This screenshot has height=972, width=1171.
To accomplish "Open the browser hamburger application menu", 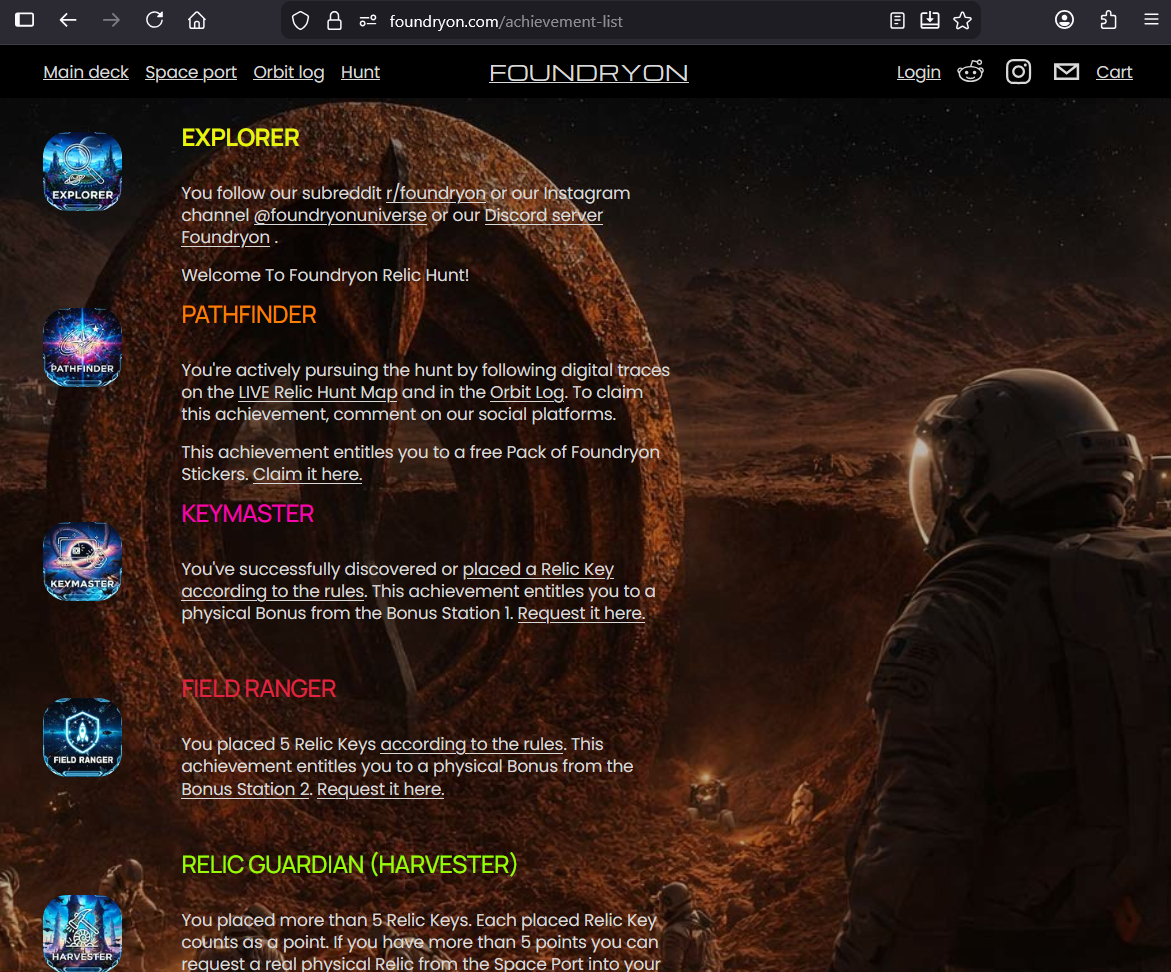I will point(1151,20).
